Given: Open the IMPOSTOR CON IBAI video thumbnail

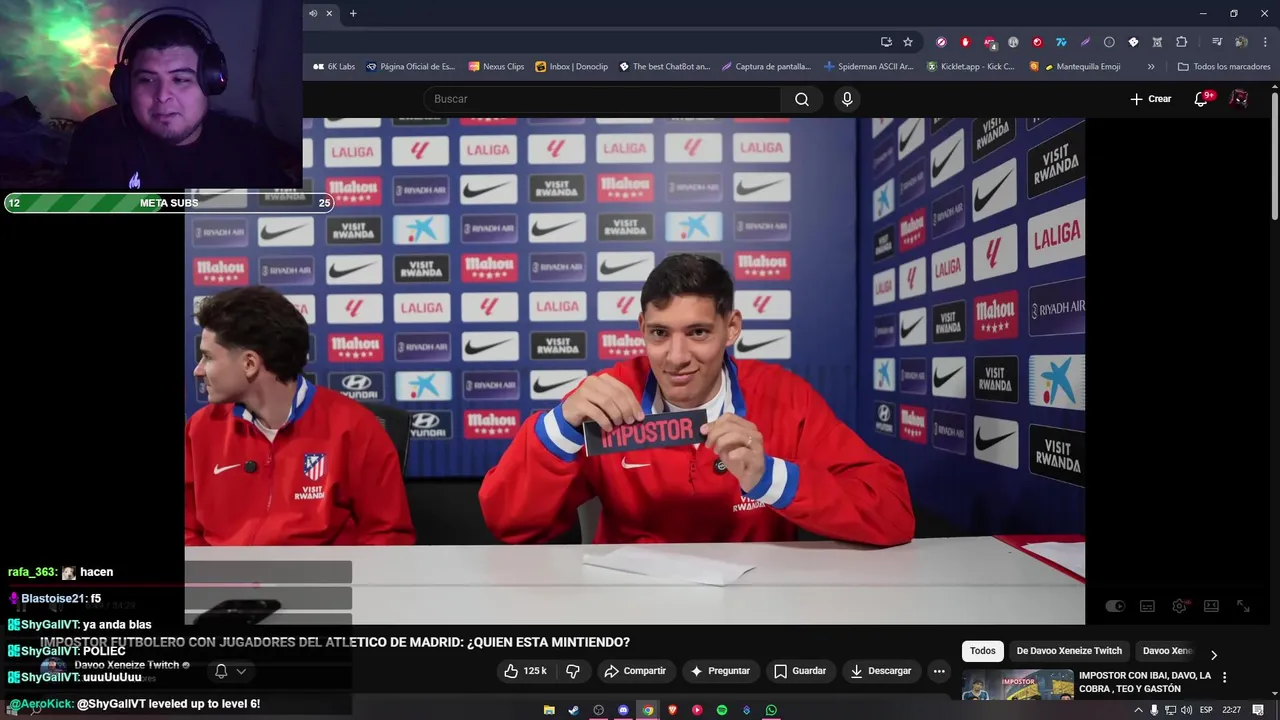Looking at the screenshot, I should (x=1018, y=684).
